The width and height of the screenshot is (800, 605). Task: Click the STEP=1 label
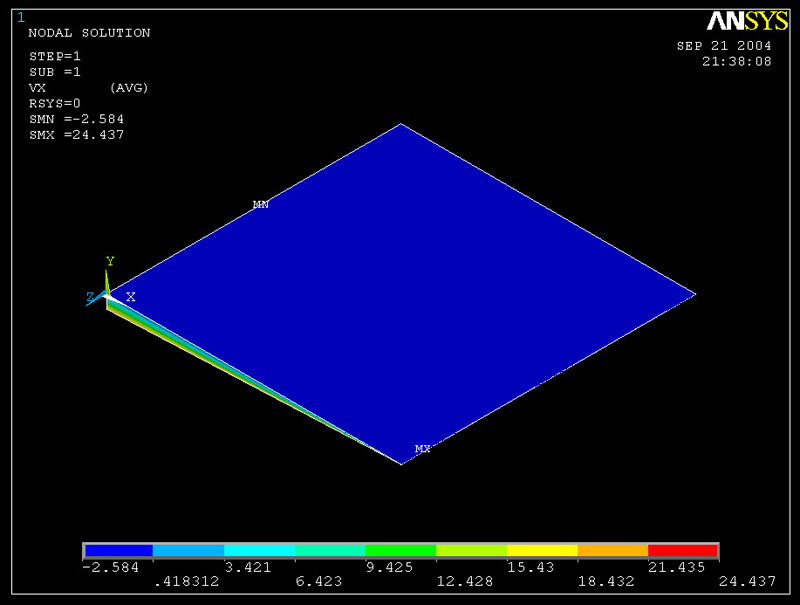click(x=55, y=57)
